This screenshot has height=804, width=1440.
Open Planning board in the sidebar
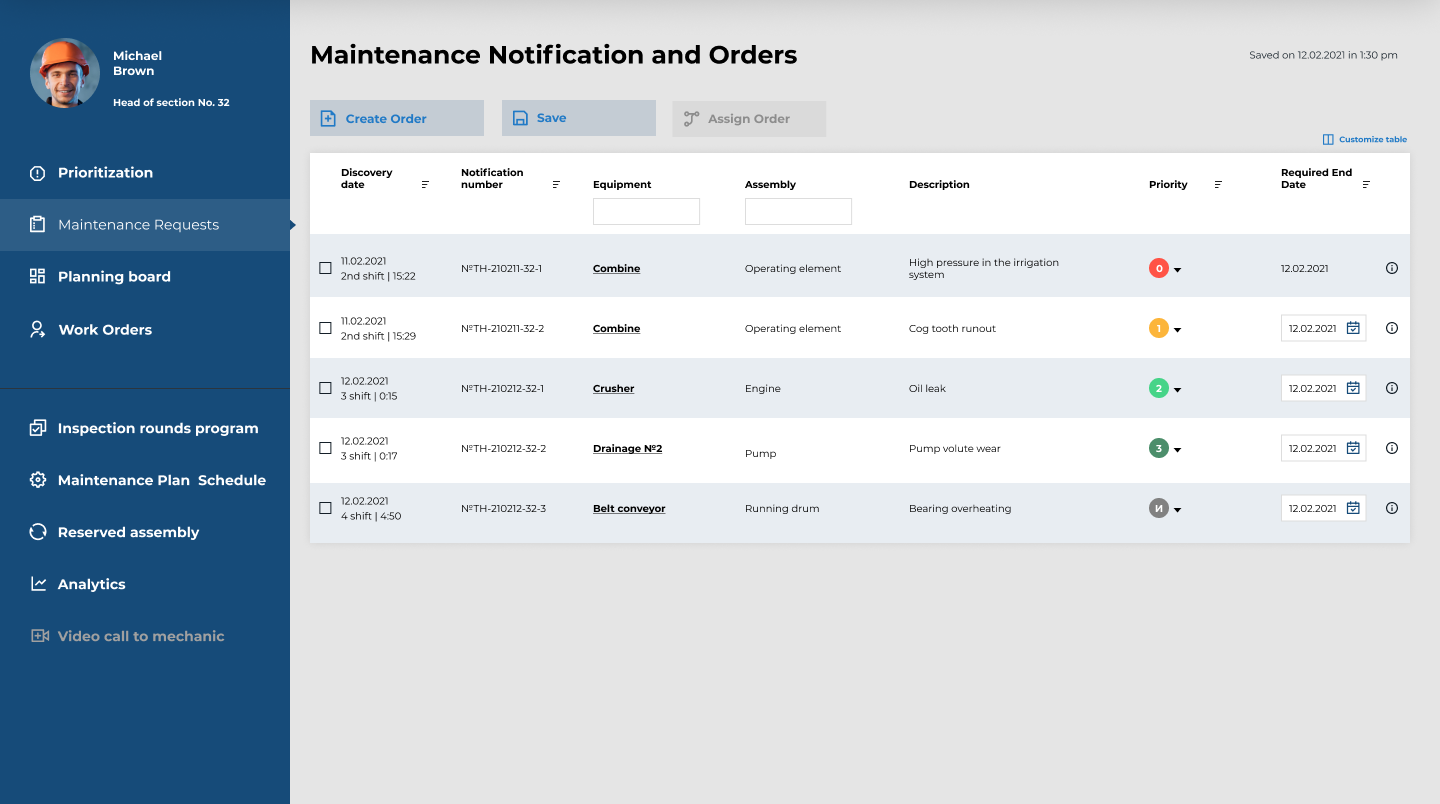point(114,277)
